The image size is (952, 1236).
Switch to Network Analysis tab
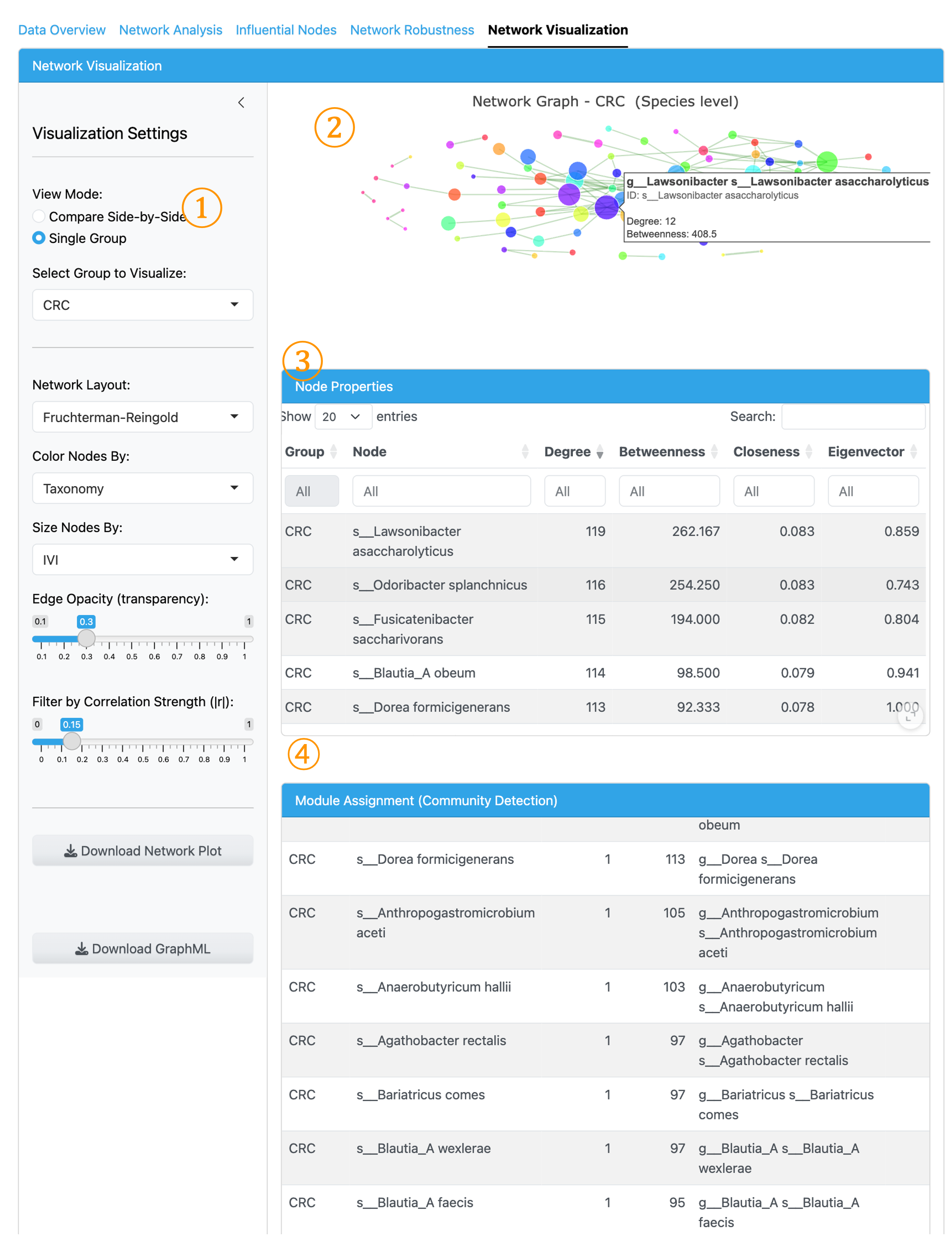tap(170, 30)
